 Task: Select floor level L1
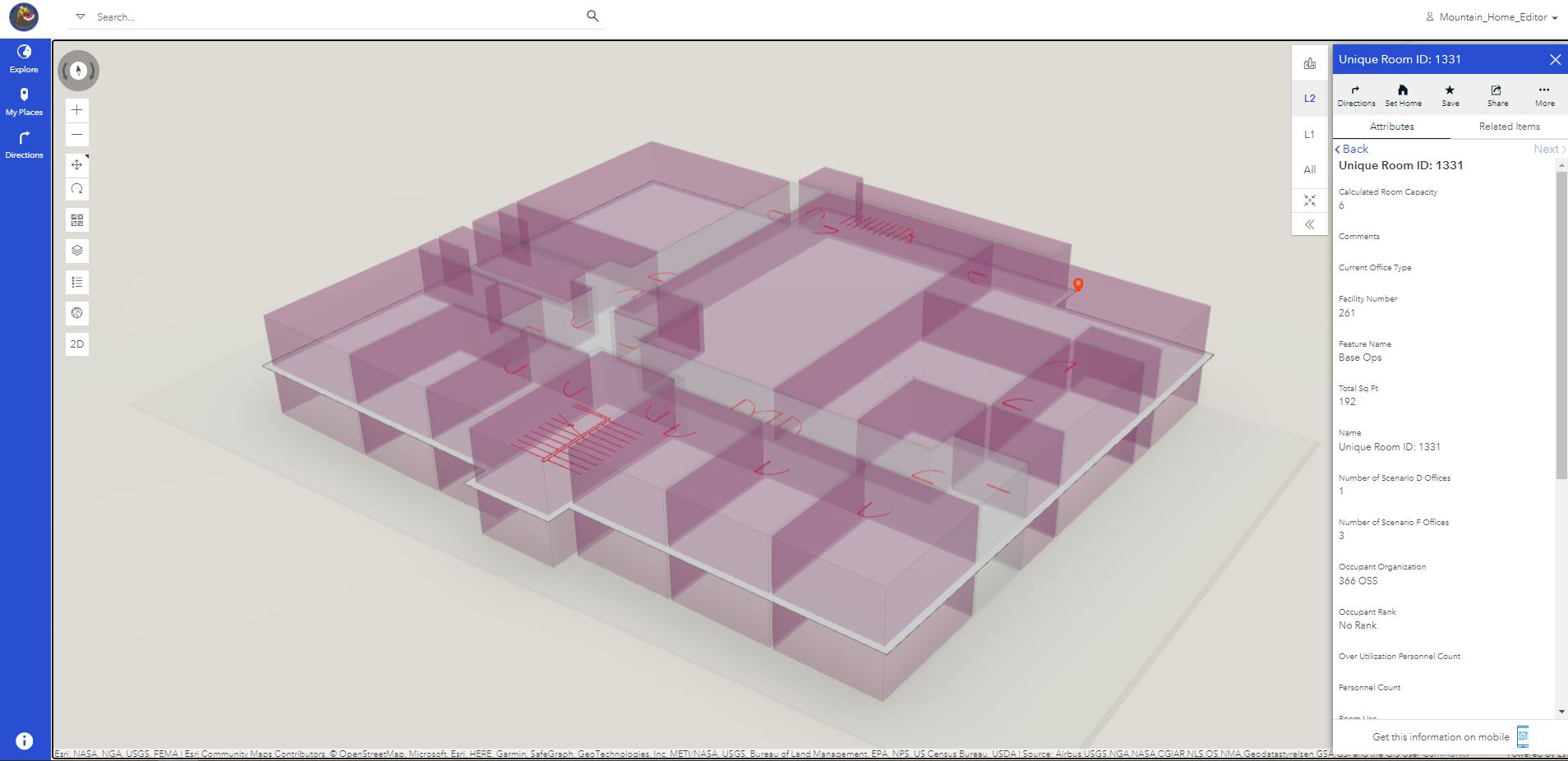[x=1309, y=133]
